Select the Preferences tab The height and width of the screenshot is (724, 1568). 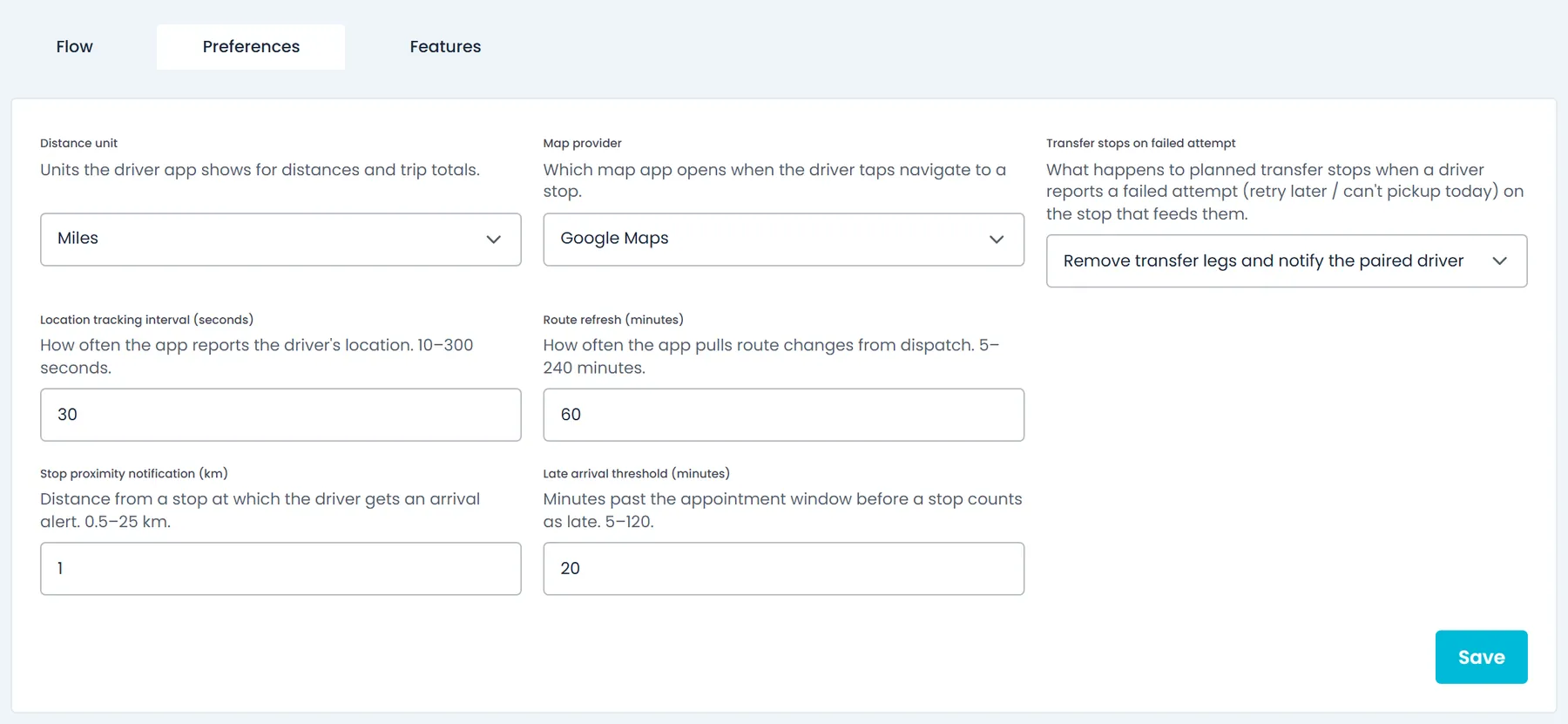(x=251, y=47)
